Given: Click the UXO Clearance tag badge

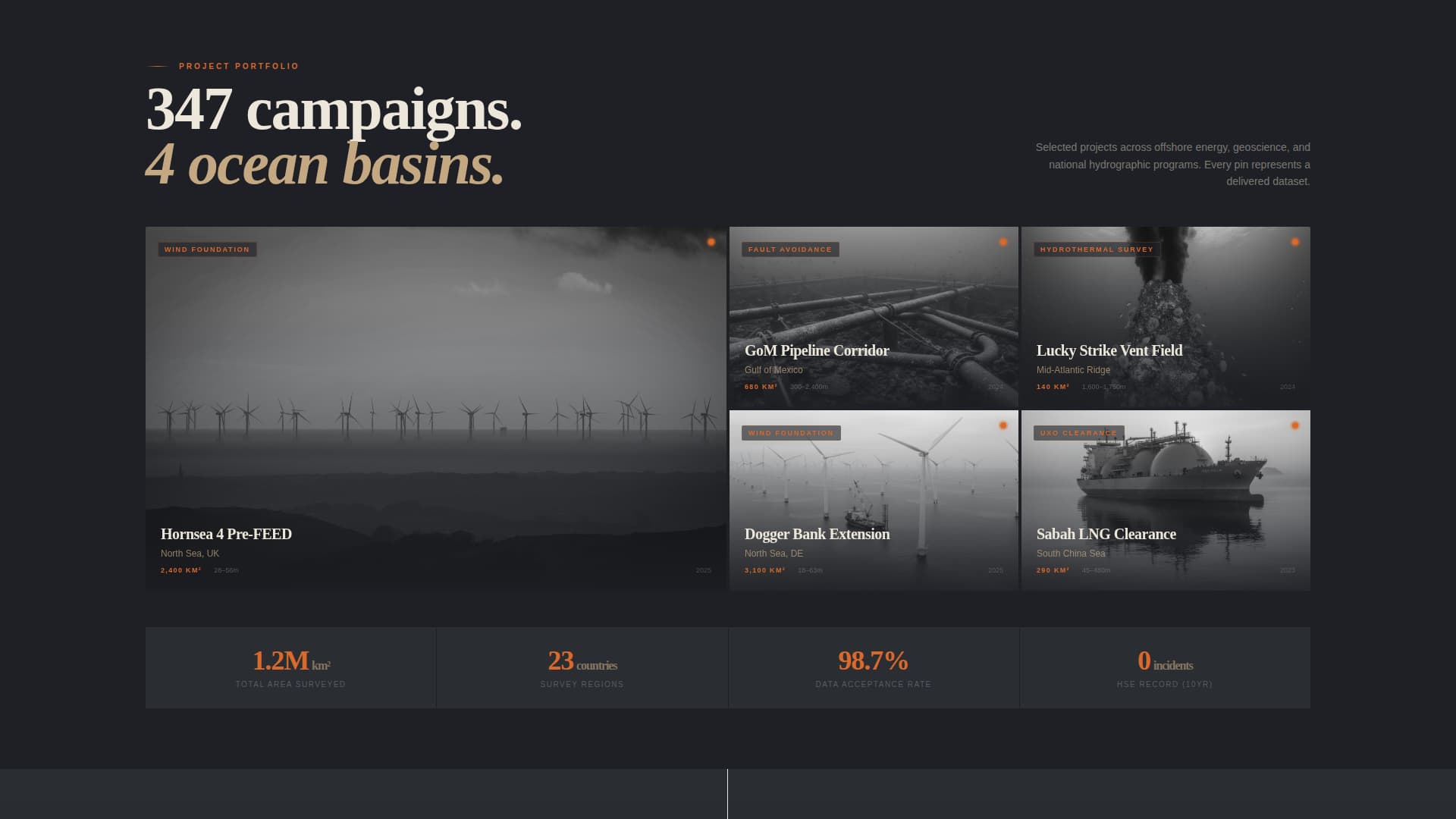Looking at the screenshot, I should [x=1078, y=433].
